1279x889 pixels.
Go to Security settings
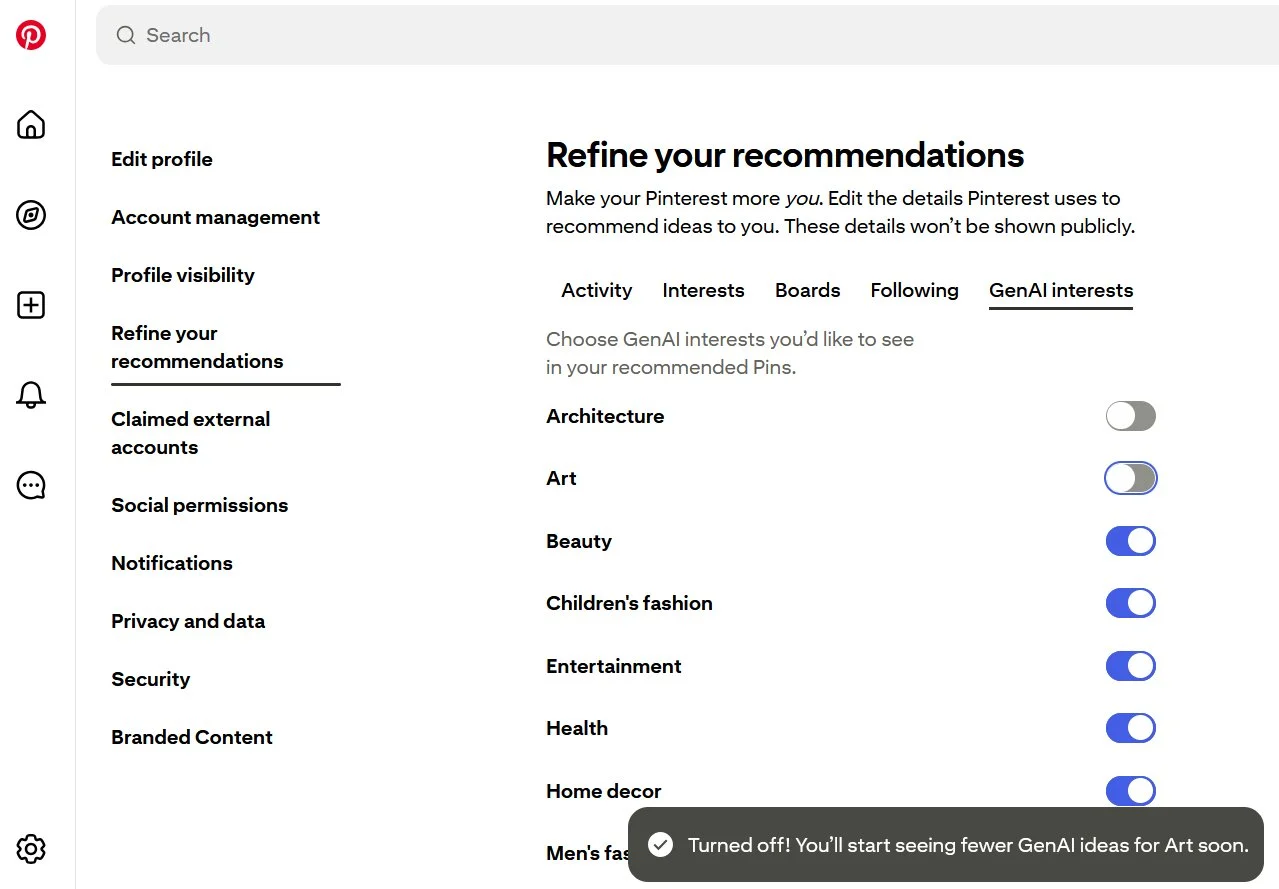(x=150, y=679)
